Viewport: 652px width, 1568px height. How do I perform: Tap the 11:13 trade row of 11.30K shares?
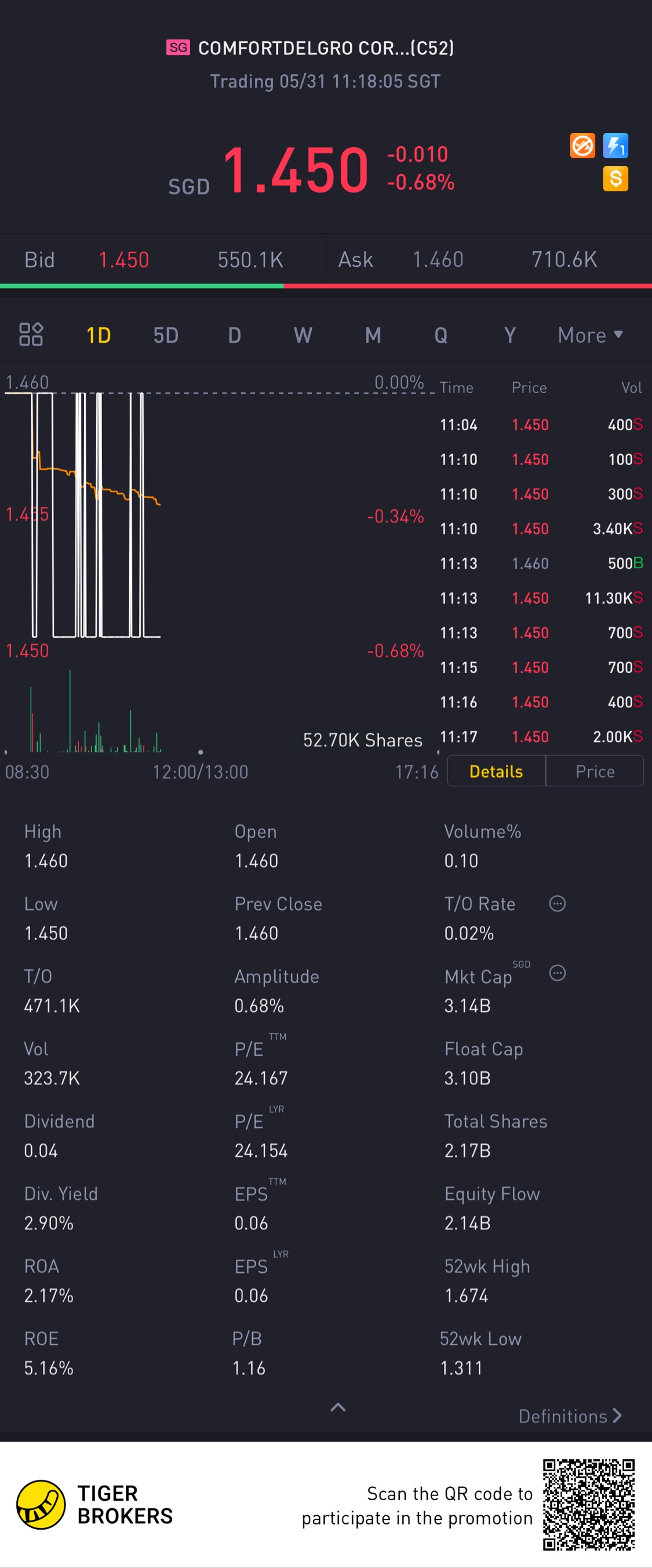541,598
